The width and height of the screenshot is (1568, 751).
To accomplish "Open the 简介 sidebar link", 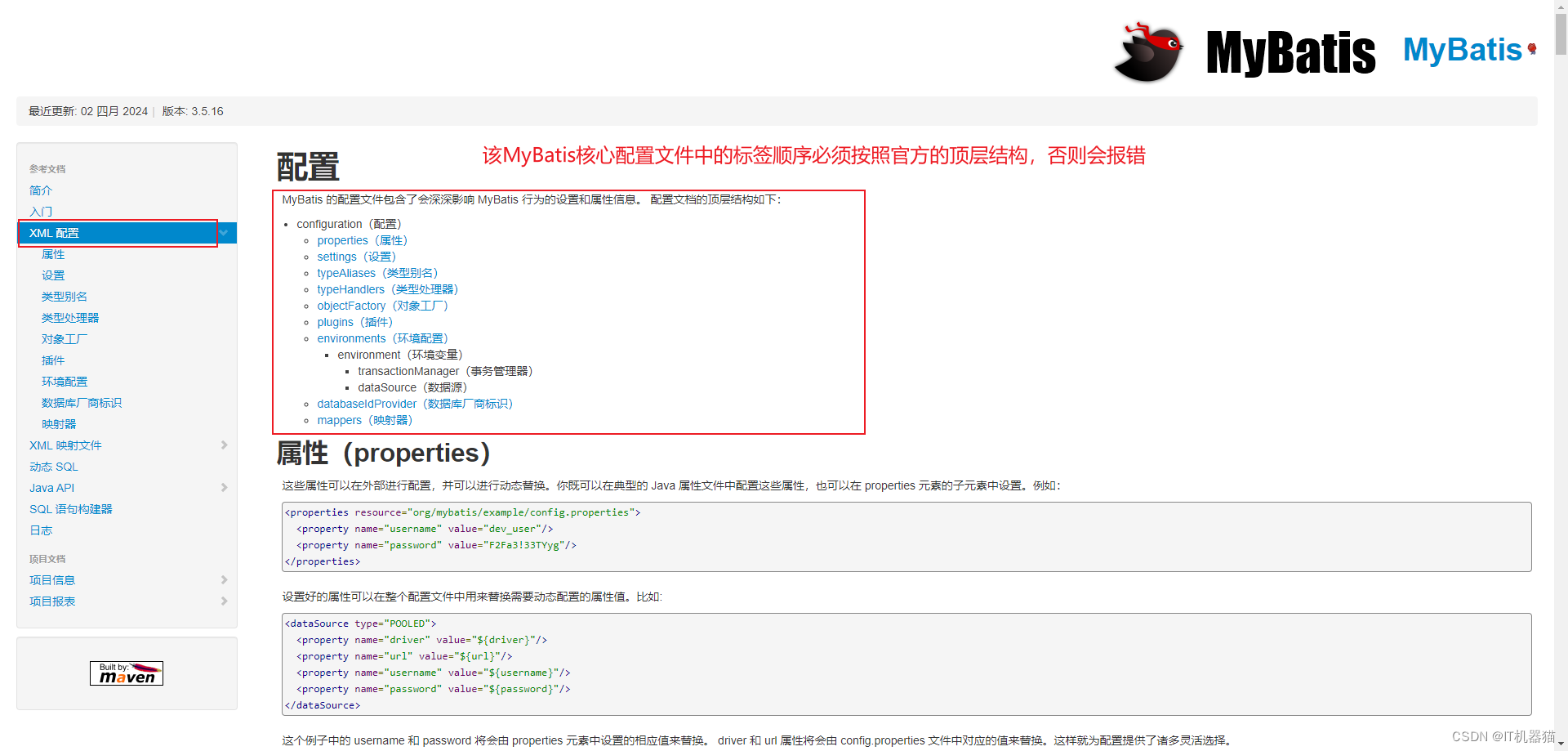I will click(x=41, y=190).
